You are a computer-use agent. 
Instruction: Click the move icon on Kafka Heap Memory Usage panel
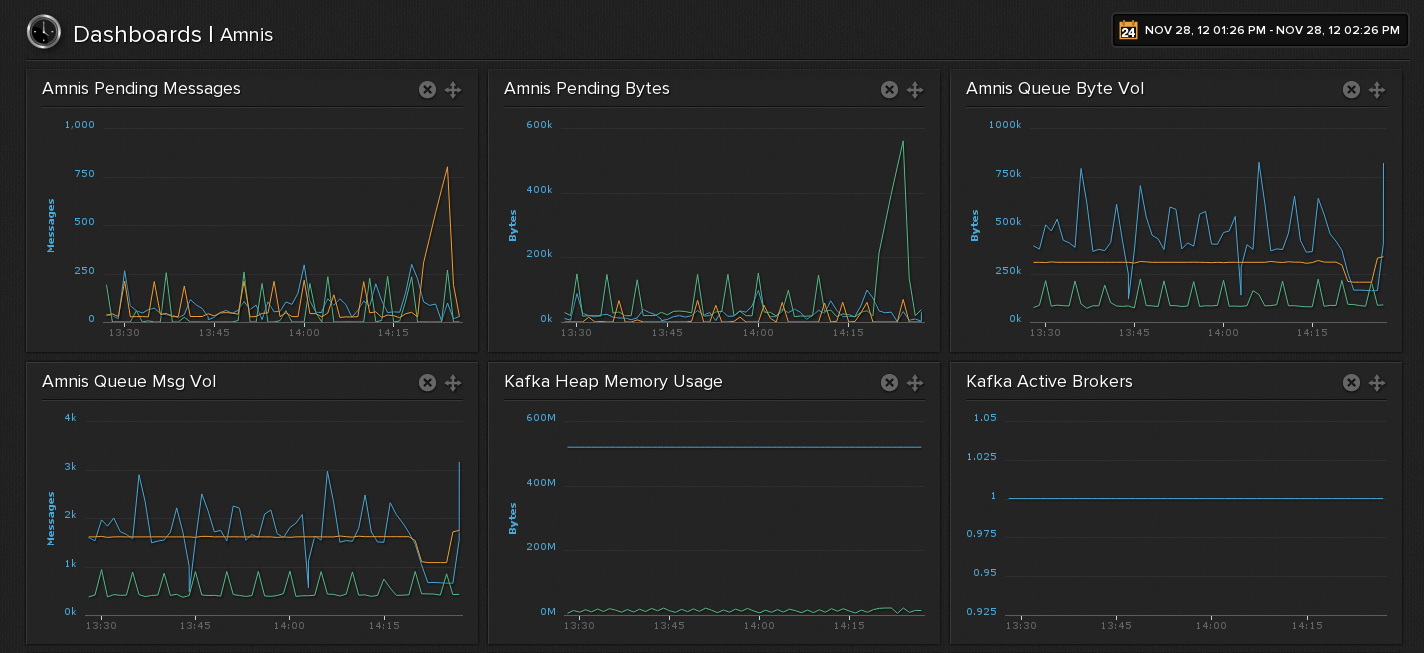point(914,382)
